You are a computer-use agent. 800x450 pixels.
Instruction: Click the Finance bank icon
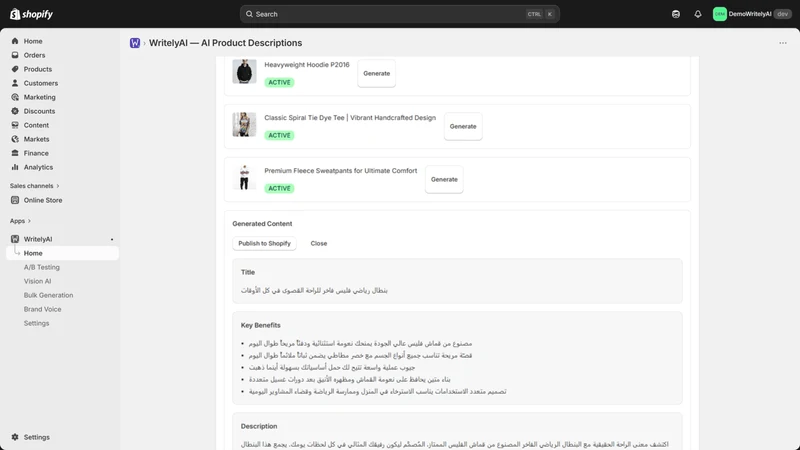click(x=15, y=153)
